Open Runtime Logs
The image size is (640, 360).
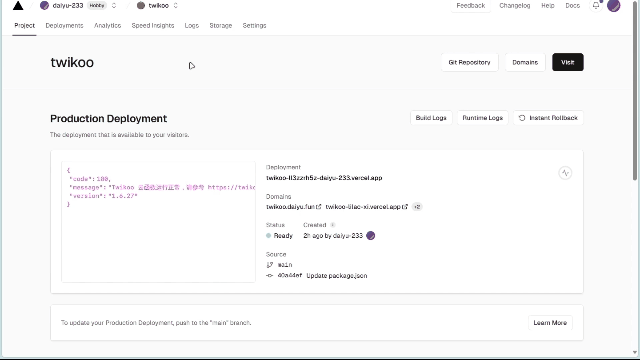tap(482, 118)
